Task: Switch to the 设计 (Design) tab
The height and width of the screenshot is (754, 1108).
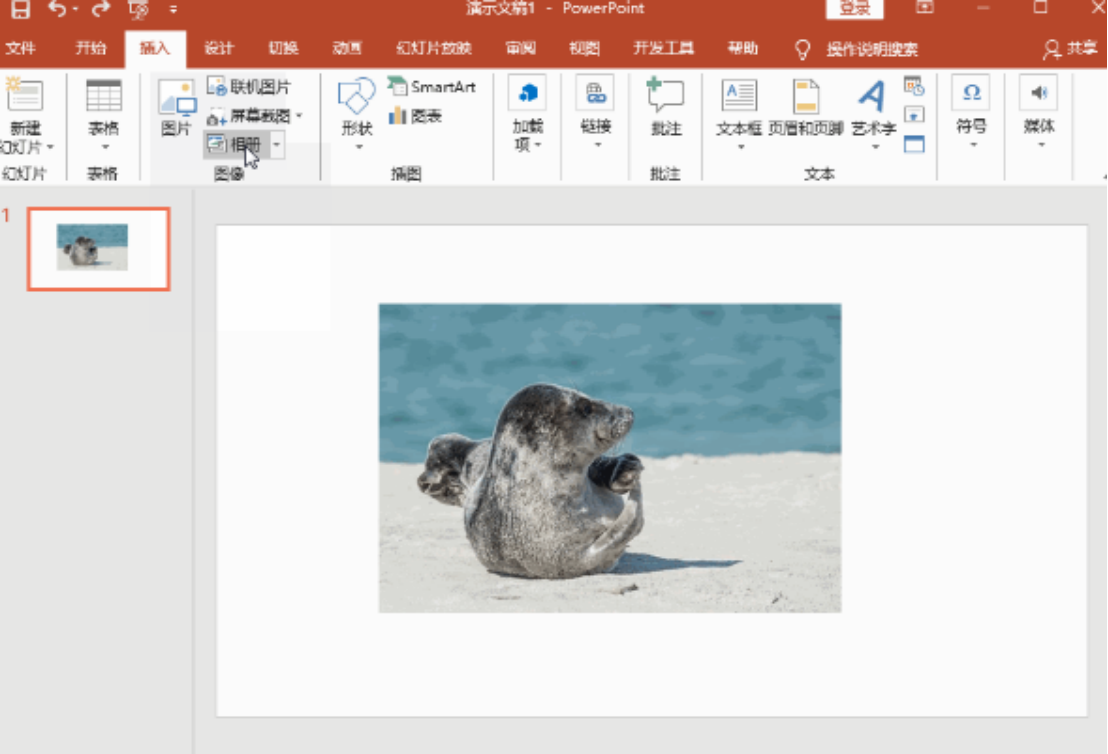Action: (218, 47)
